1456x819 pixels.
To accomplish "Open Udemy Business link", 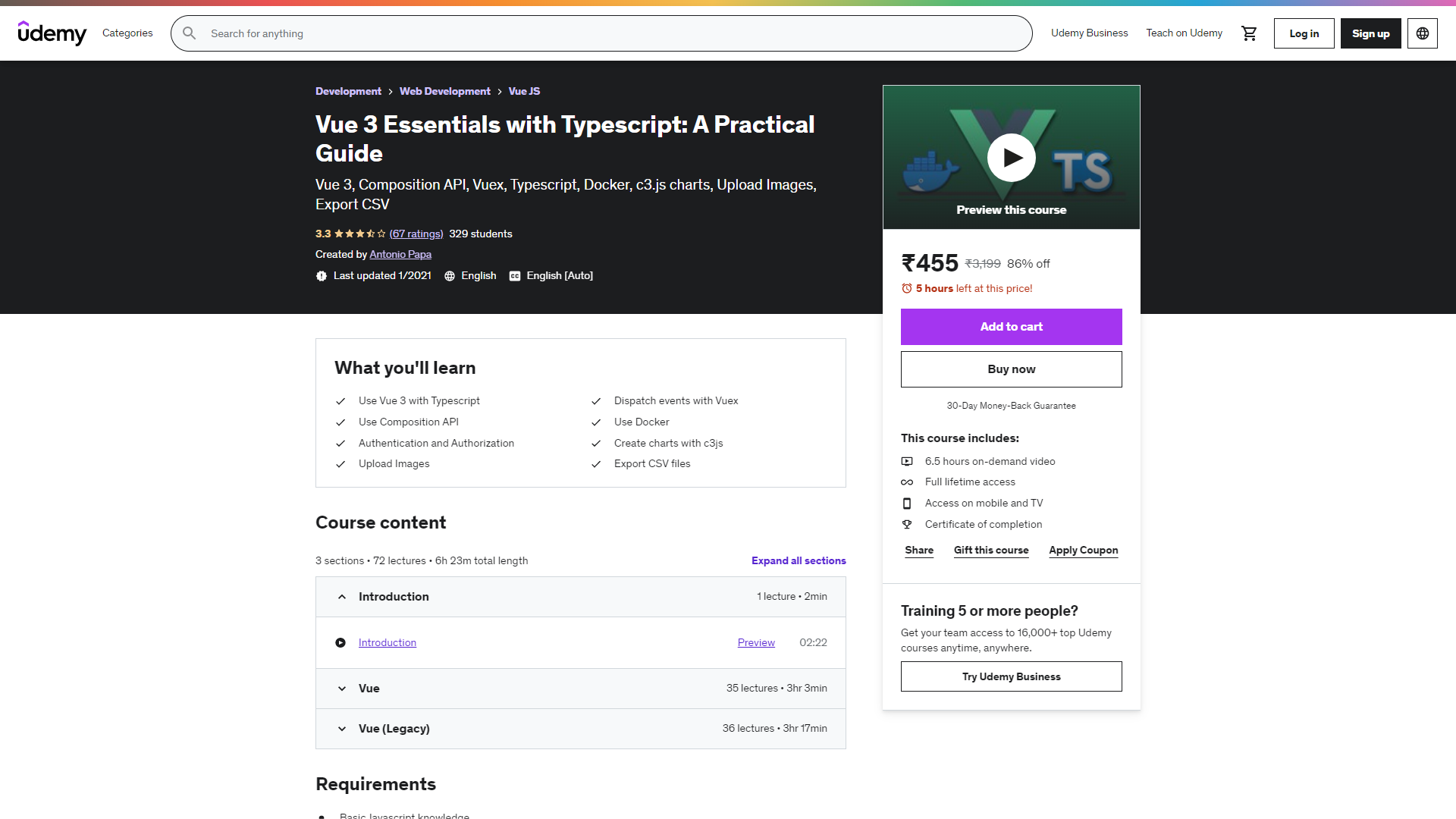I will click(1089, 33).
